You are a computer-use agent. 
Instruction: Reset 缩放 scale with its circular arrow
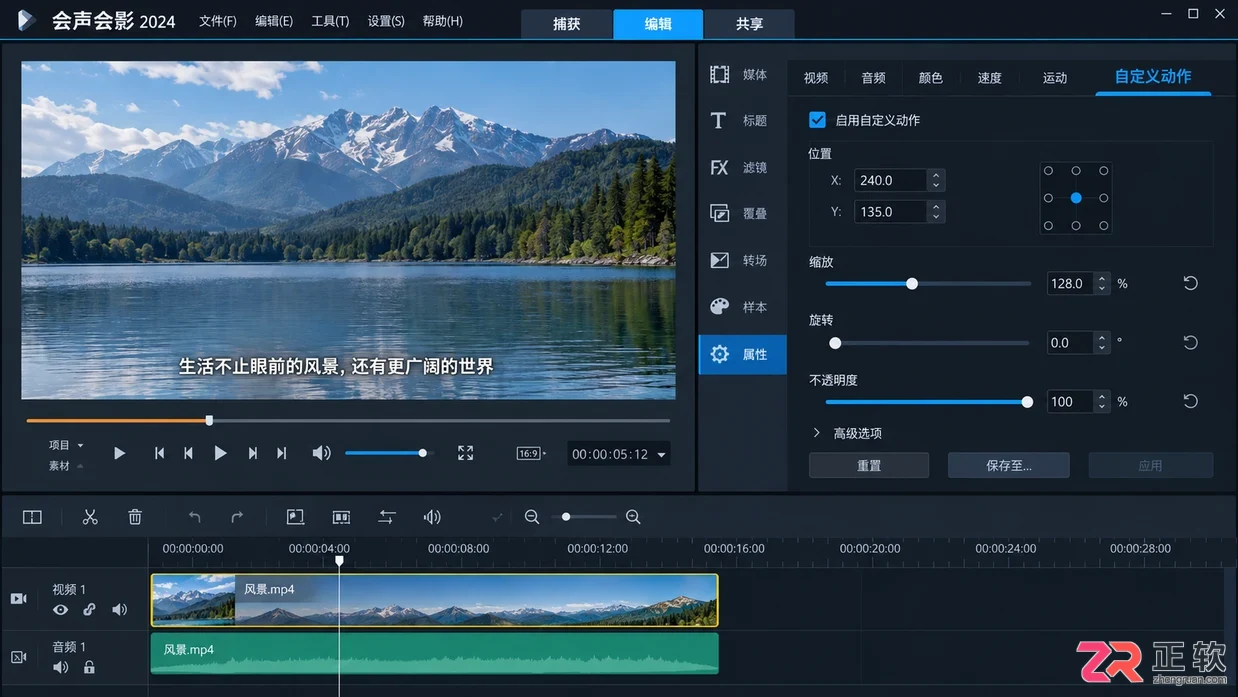click(x=1190, y=283)
